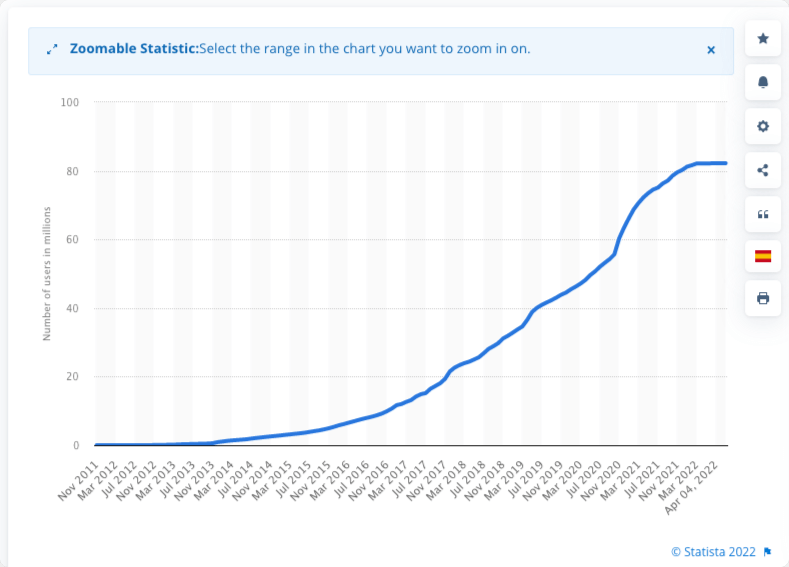The width and height of the screenshot is (789, 567).
Task: Close the Zoomable Statistic banner
Action: (711, 50)
